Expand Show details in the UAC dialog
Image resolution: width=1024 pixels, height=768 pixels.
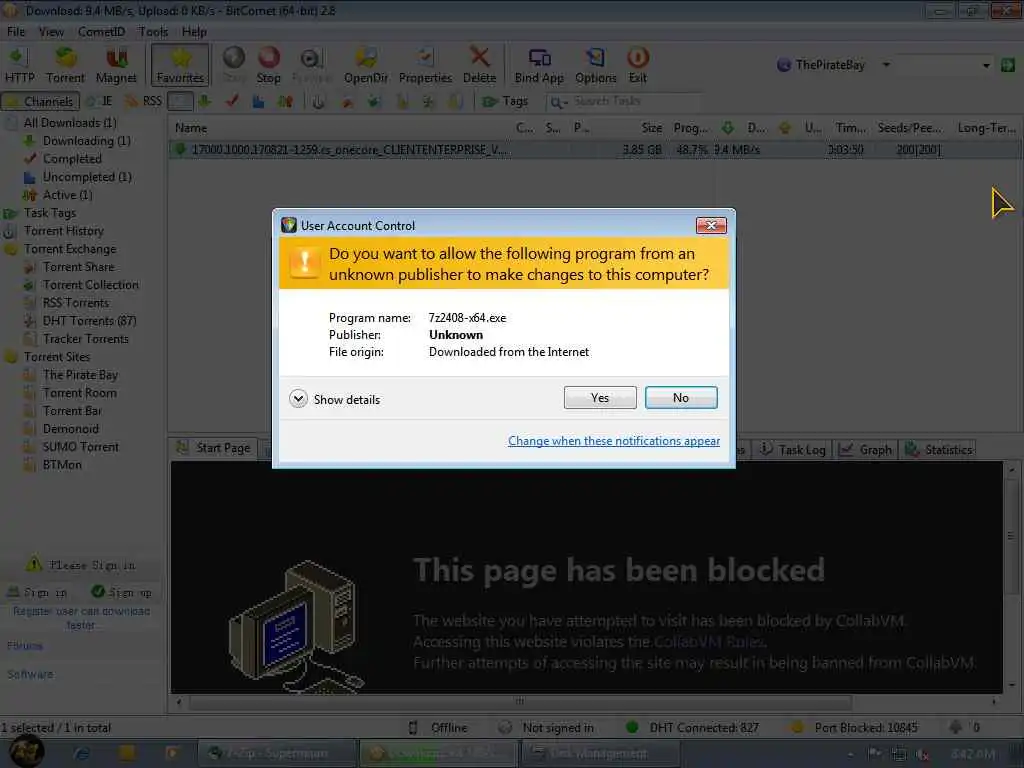(x=334, y=399)
